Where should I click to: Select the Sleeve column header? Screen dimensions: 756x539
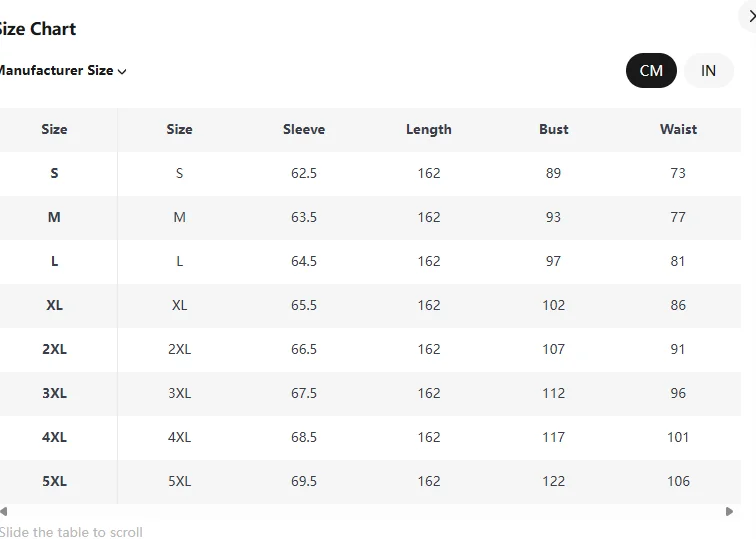tap(304, 129)
